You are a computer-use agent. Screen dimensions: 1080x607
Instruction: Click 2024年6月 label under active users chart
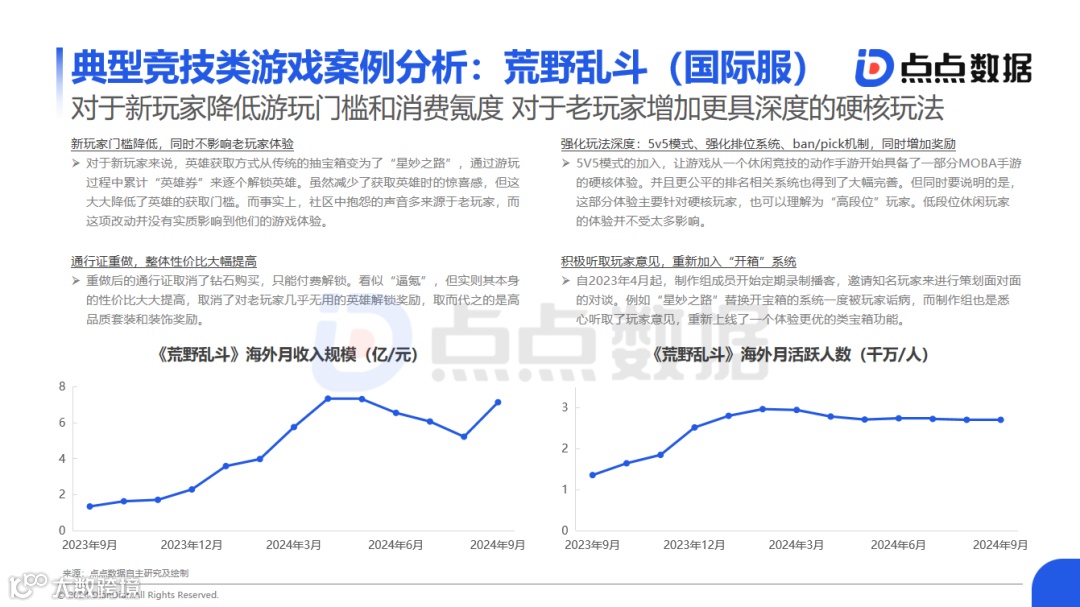coord(898,545)
